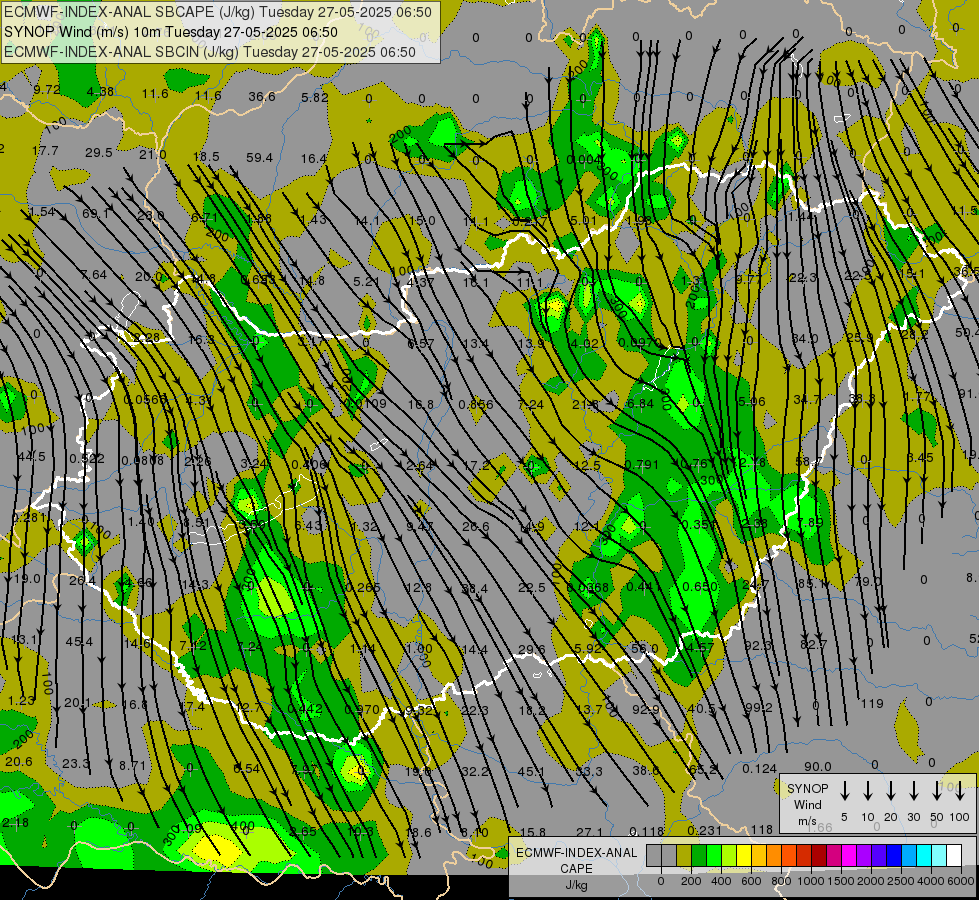Click the 'ECMWF-INDEX-ANAL' legend label at bottom
Image resolution: width=979 pixels, height=900 pixels.
pos(576,853)
